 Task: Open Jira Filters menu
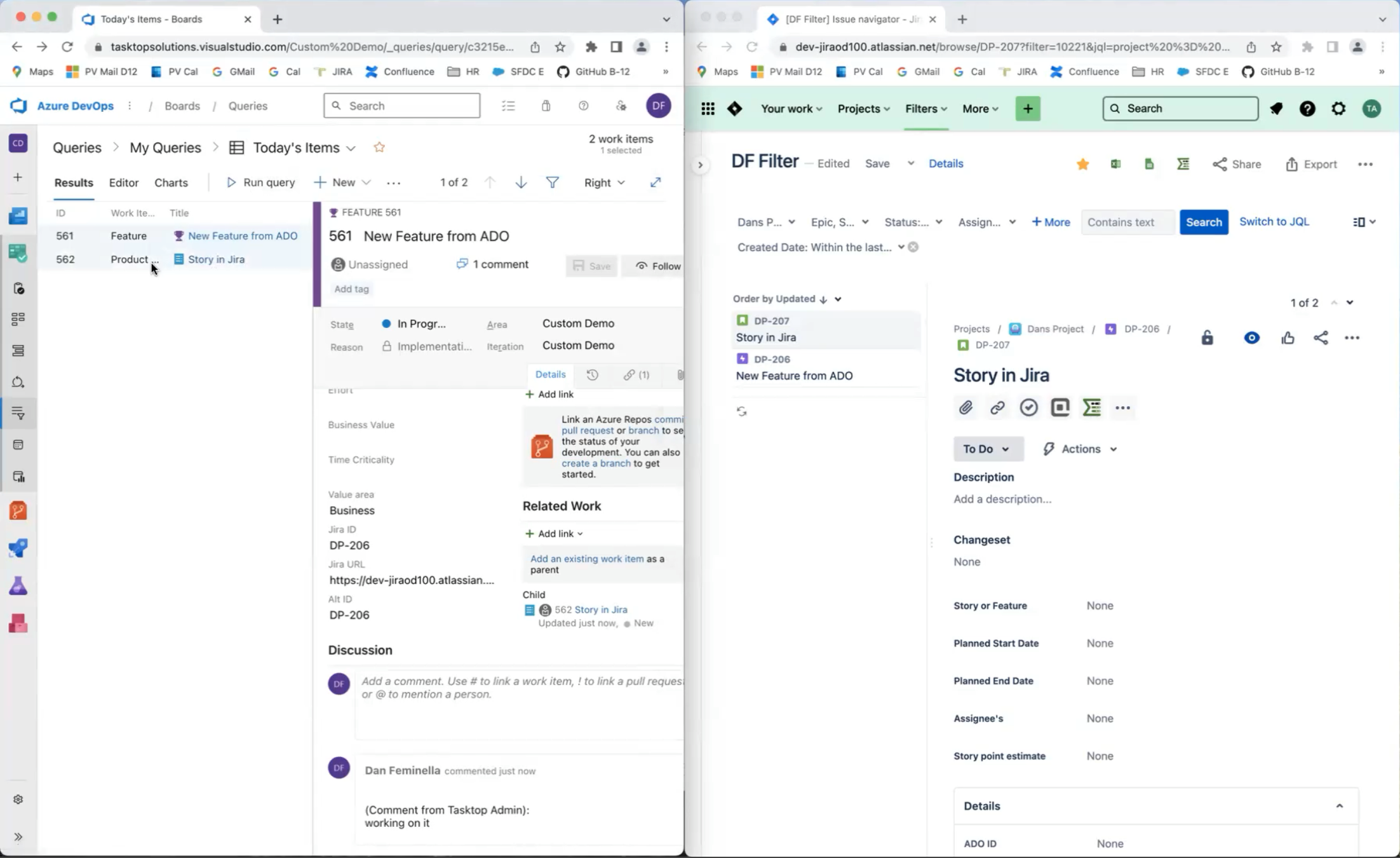coord(926,109)
